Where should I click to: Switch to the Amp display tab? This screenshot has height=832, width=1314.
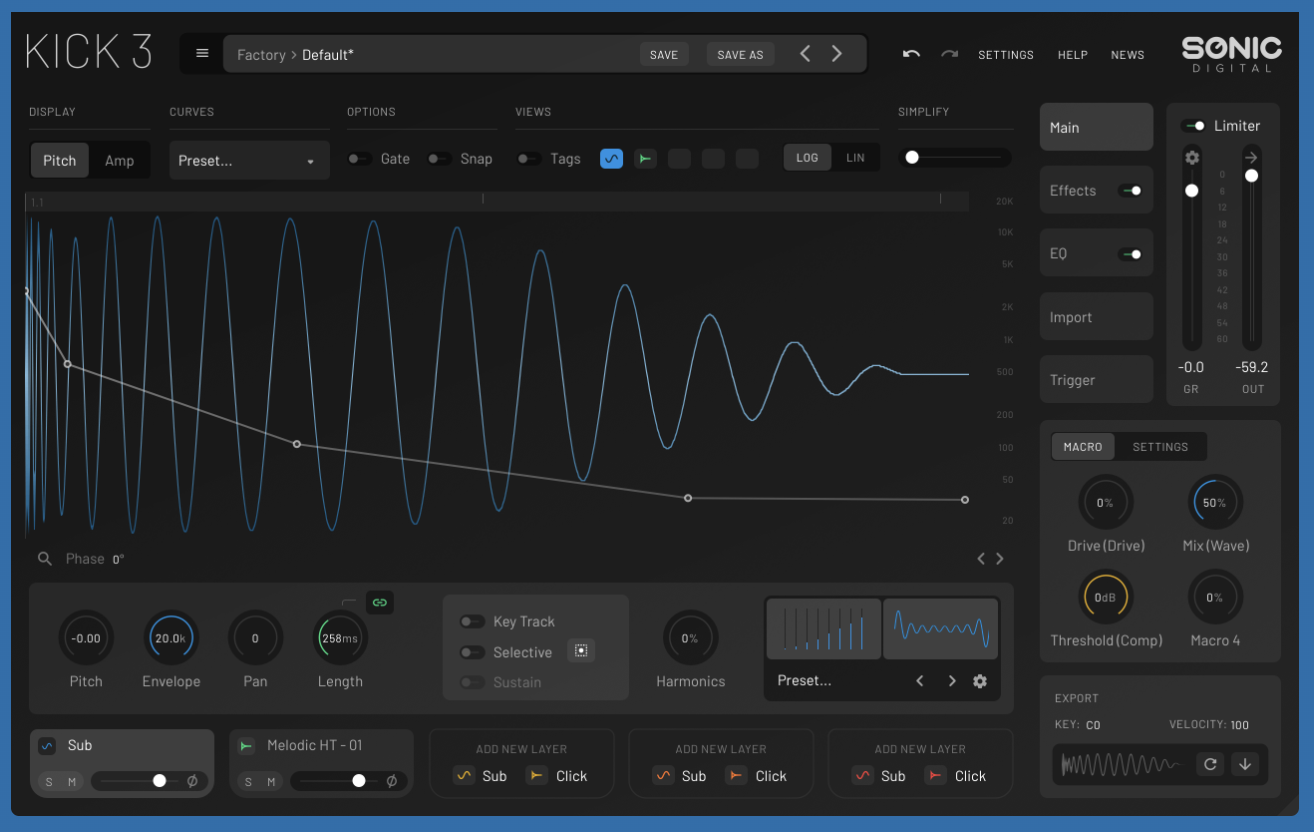point(119,161)
